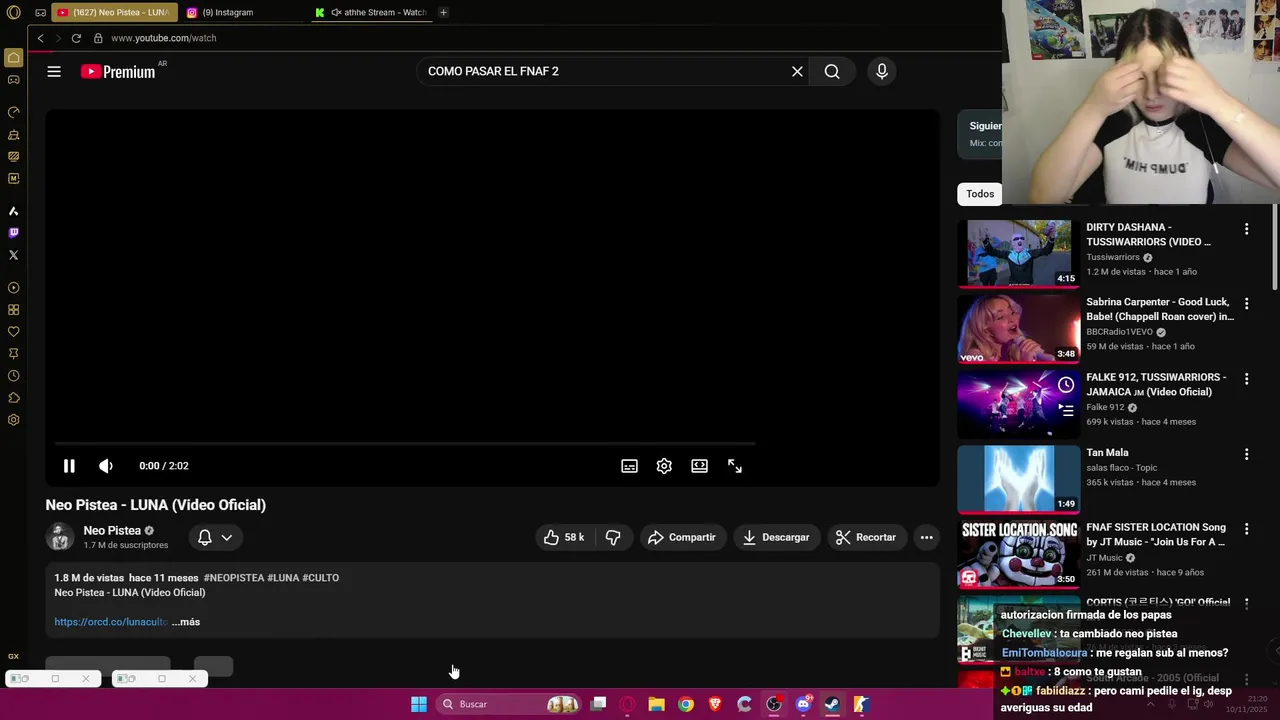Open the orcd.co link in description
This screenshot has height=720, width=1280.
[110, 622]
